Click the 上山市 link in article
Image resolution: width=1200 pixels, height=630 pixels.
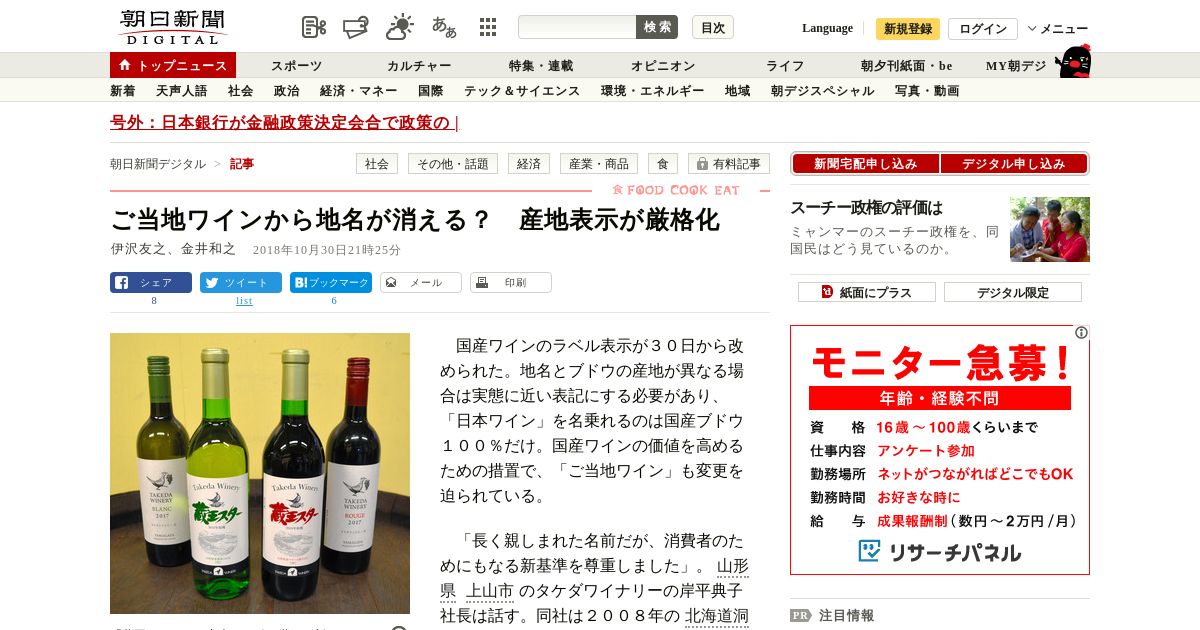point(490,590)
